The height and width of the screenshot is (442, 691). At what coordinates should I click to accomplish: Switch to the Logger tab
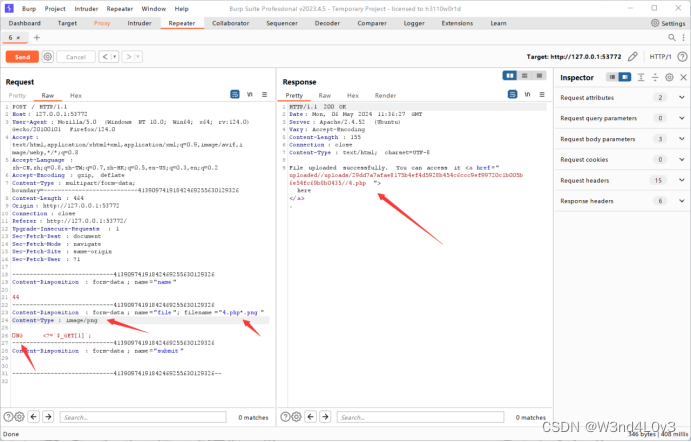(x=414, y=23)
